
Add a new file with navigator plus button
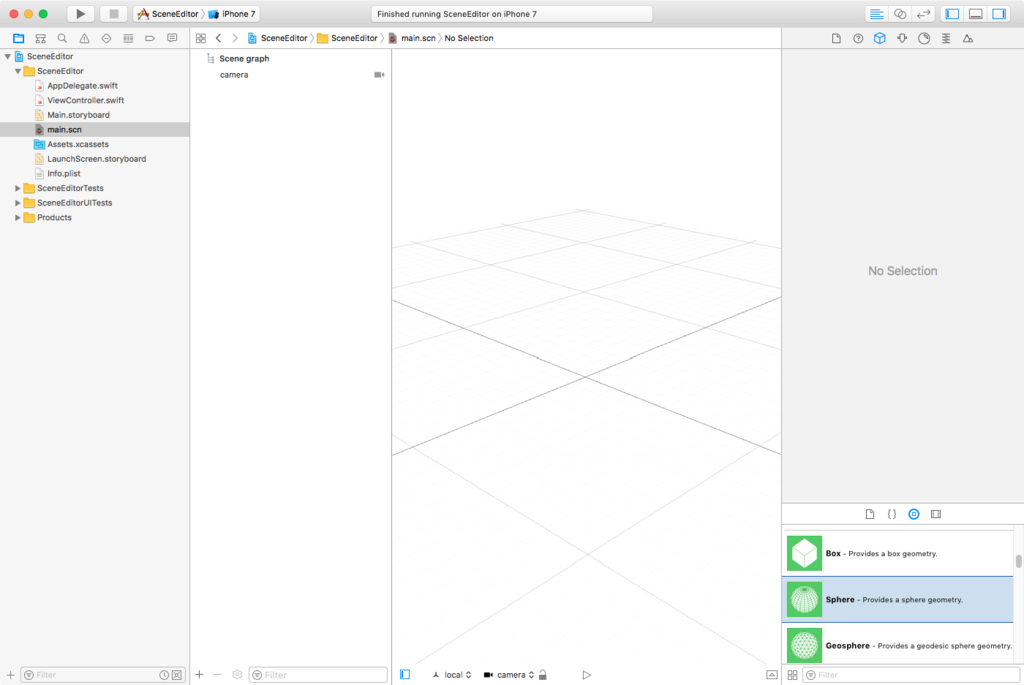coord(10,675)
